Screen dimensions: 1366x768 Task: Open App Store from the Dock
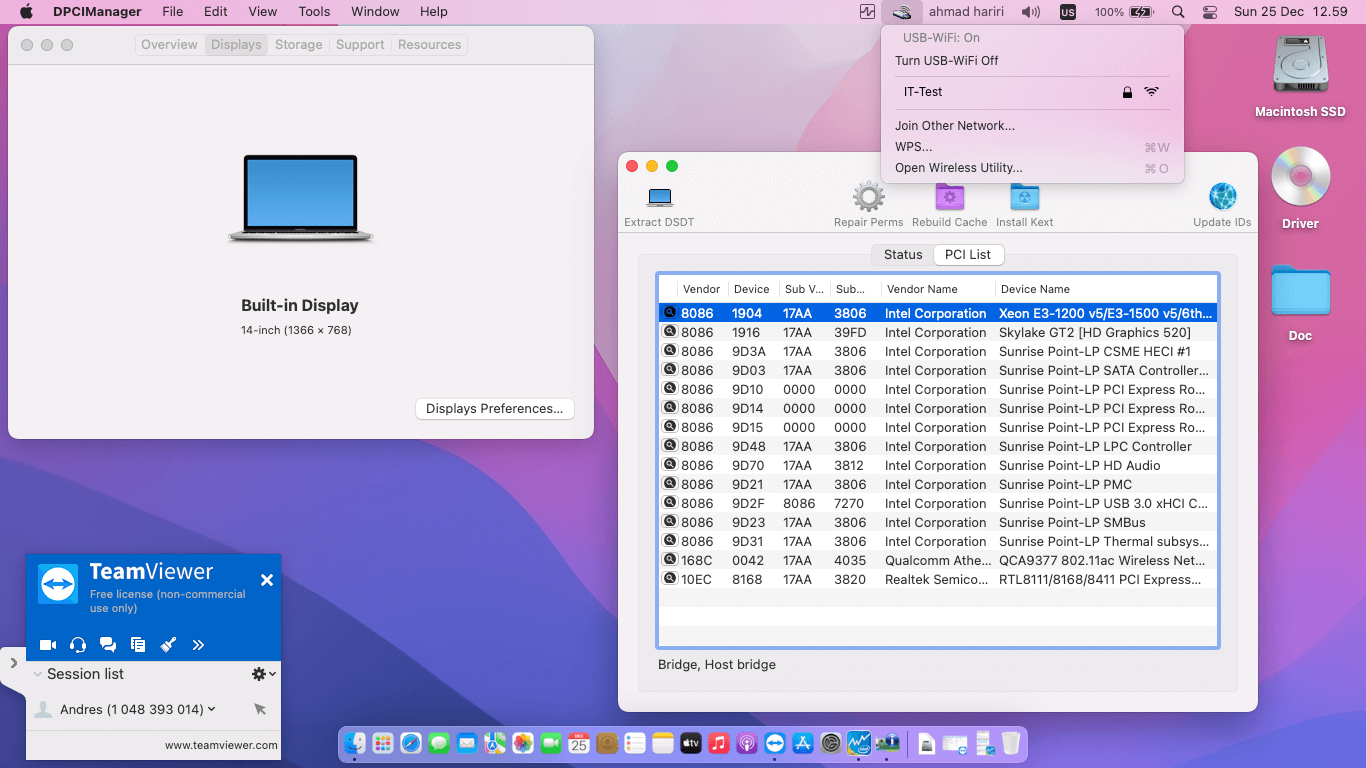pos(803,743)
